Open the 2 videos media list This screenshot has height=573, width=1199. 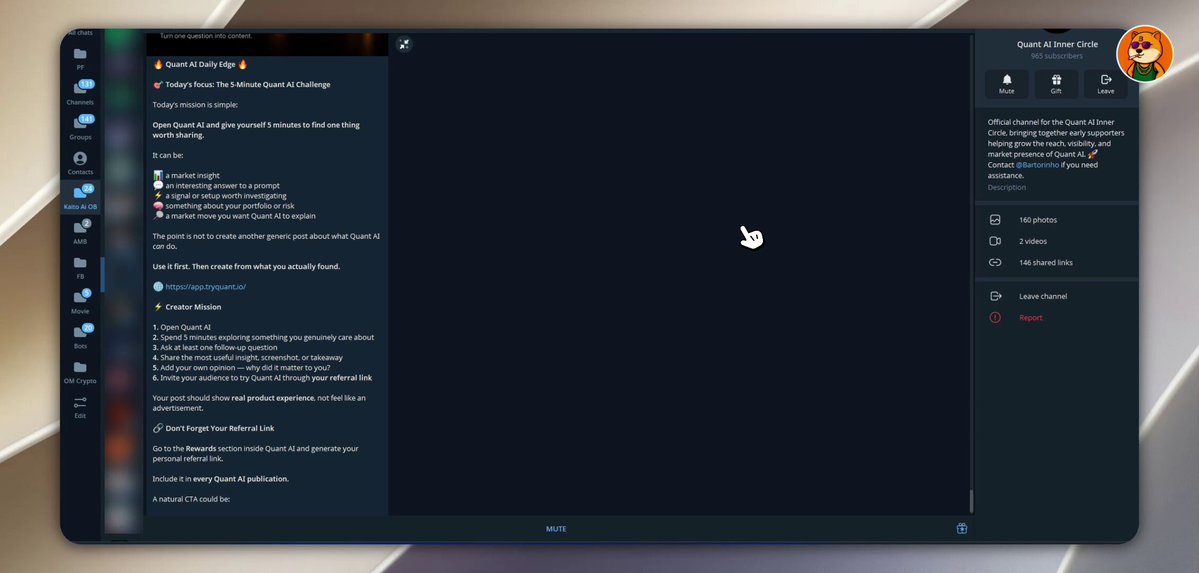(1056, 241)
